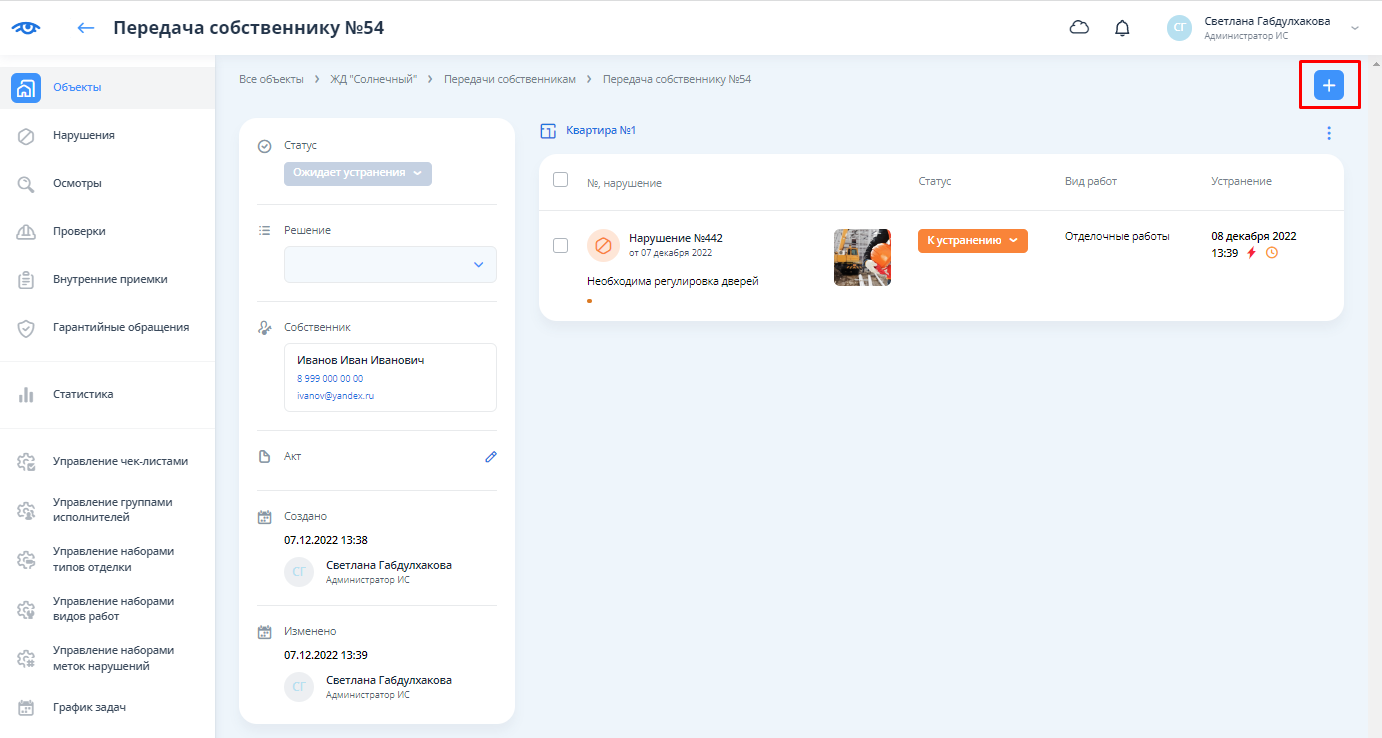Open the Решение dropdown field
Image resolution: width=1382 pixels, height=738 pixels.
(x=390, y=265)
